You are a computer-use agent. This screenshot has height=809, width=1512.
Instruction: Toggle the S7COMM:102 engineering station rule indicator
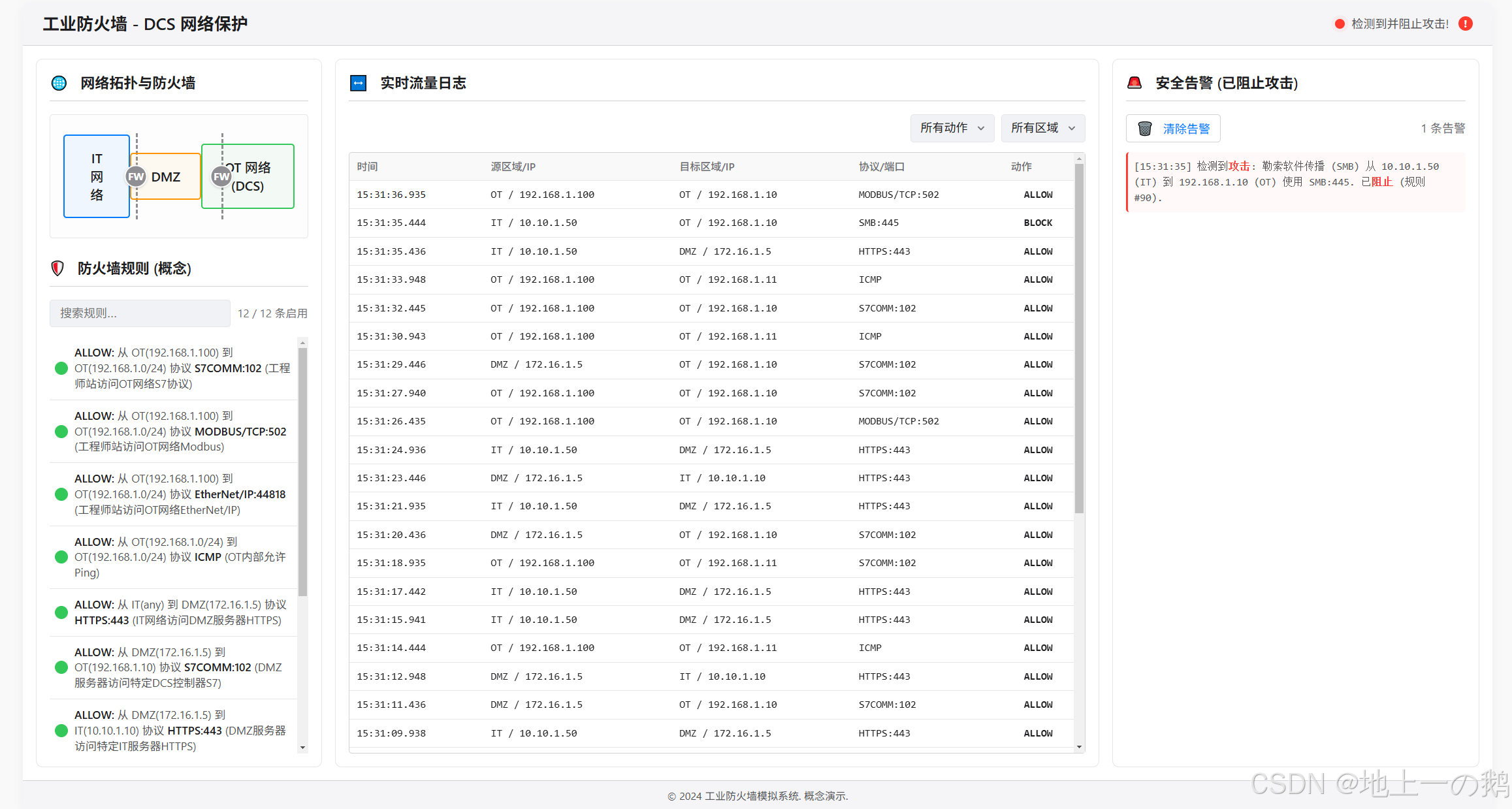coord(61,368)
